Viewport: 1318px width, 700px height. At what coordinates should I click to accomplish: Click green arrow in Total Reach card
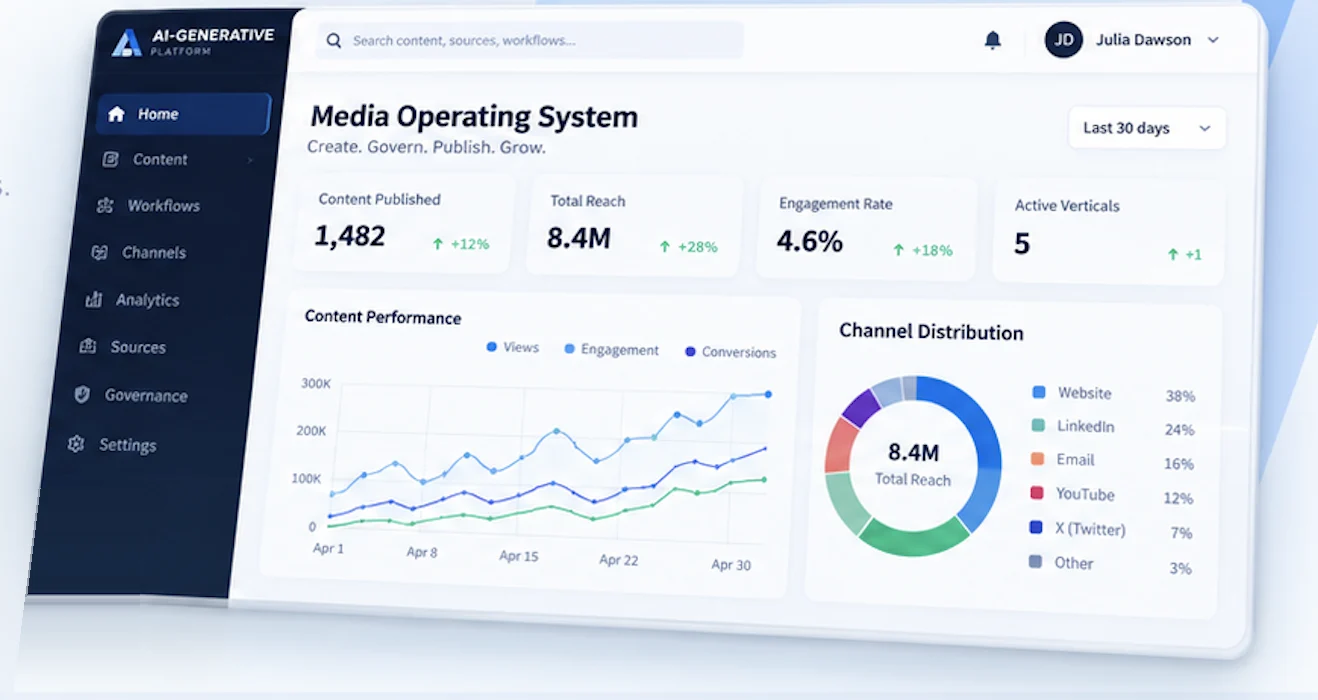tap(664, 246)
